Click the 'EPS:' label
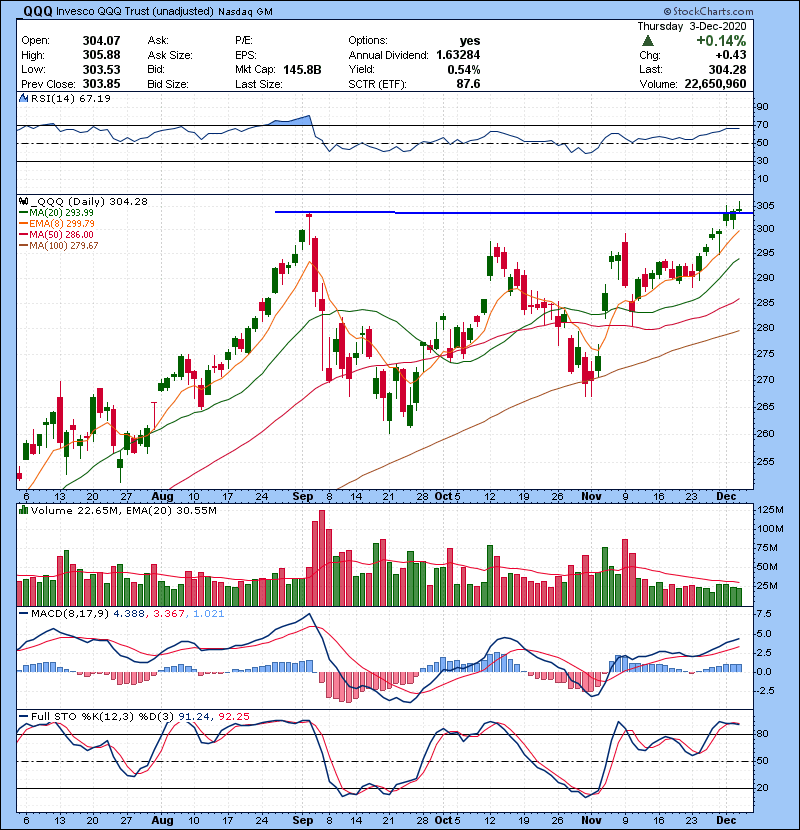This screenshot has width=800, height=830. [246, 55]
